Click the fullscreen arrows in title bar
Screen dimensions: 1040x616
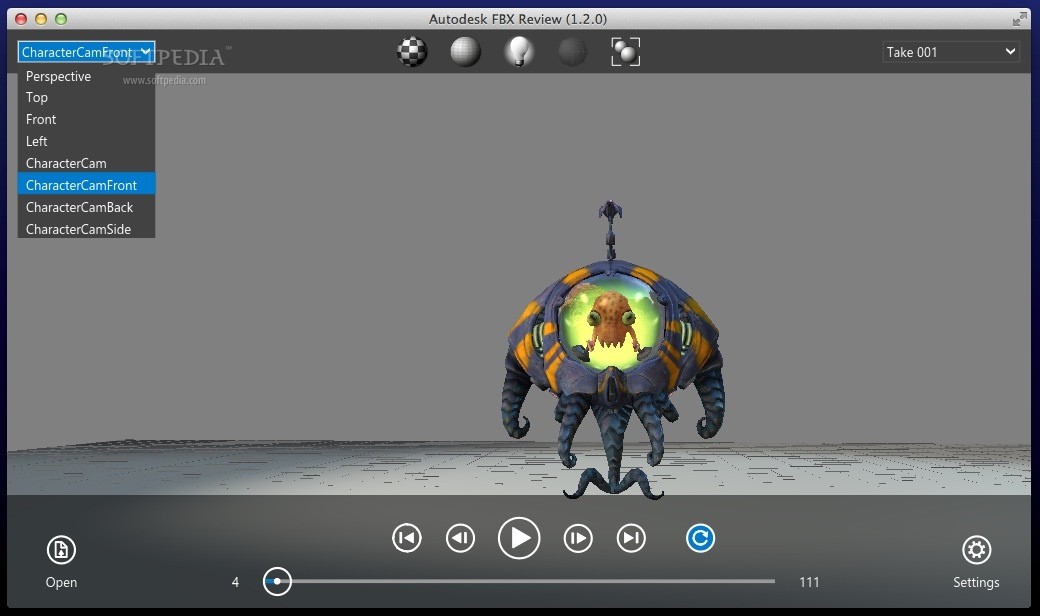pyautogui.click(x=1019, y=19)
